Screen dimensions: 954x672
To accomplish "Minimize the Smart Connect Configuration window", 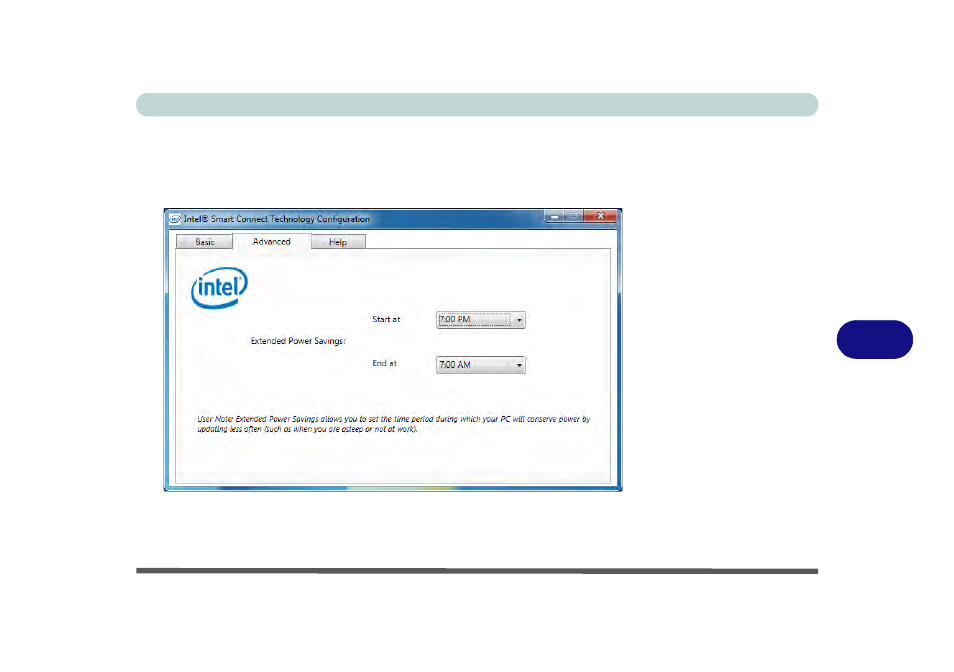I will [554, 216].
